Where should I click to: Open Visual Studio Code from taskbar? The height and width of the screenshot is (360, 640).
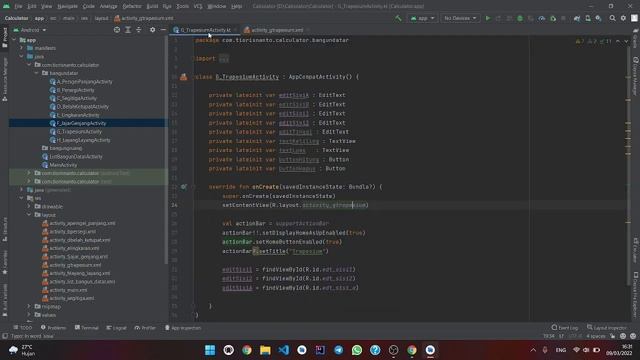(284, 350)
